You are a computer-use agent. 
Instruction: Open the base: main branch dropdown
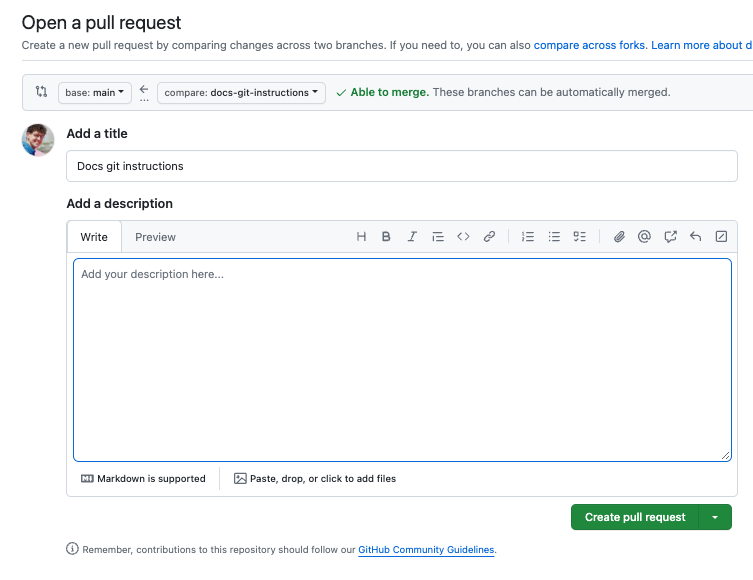(x=95, y=93)
